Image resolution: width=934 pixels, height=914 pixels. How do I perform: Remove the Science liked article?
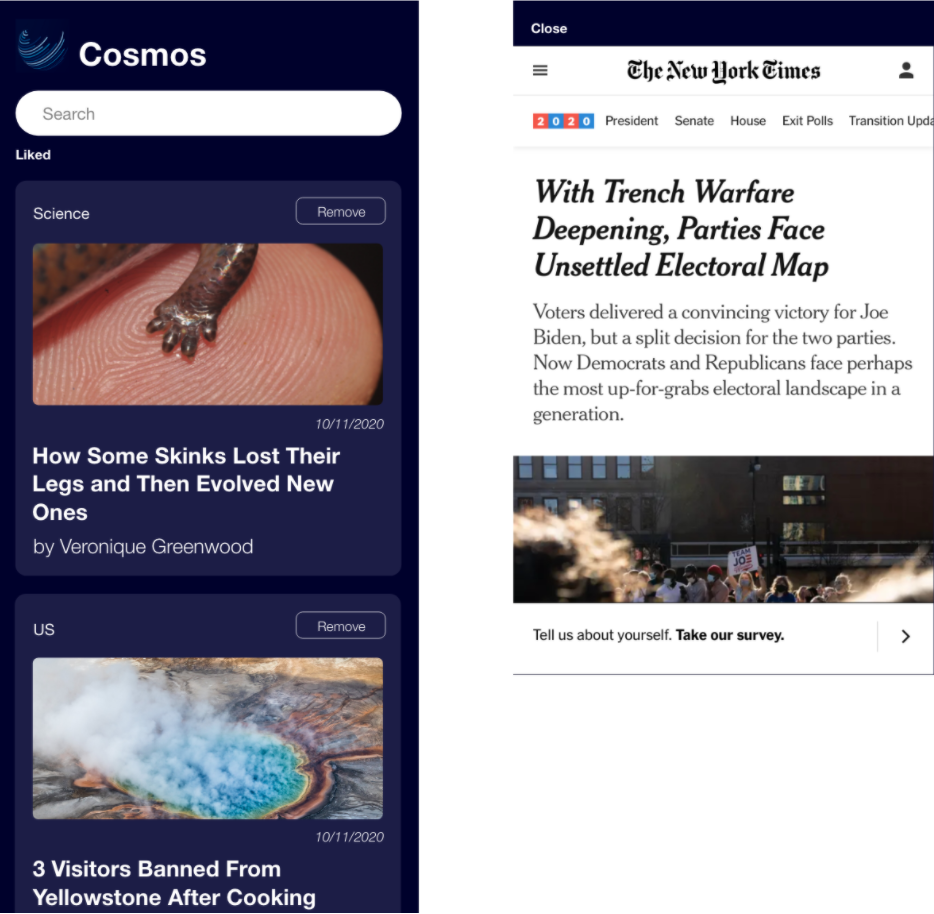point(341,212)
